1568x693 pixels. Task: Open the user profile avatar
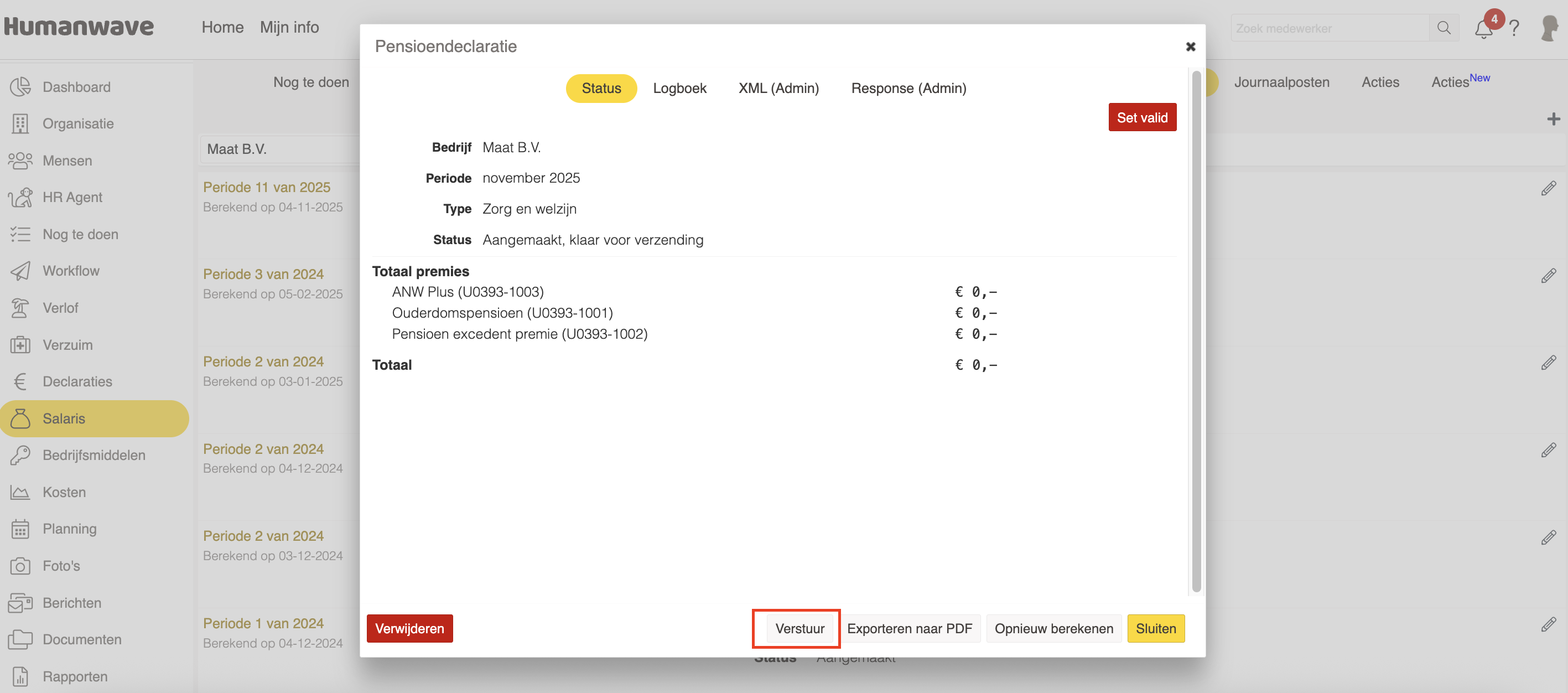coord(1549,28)
